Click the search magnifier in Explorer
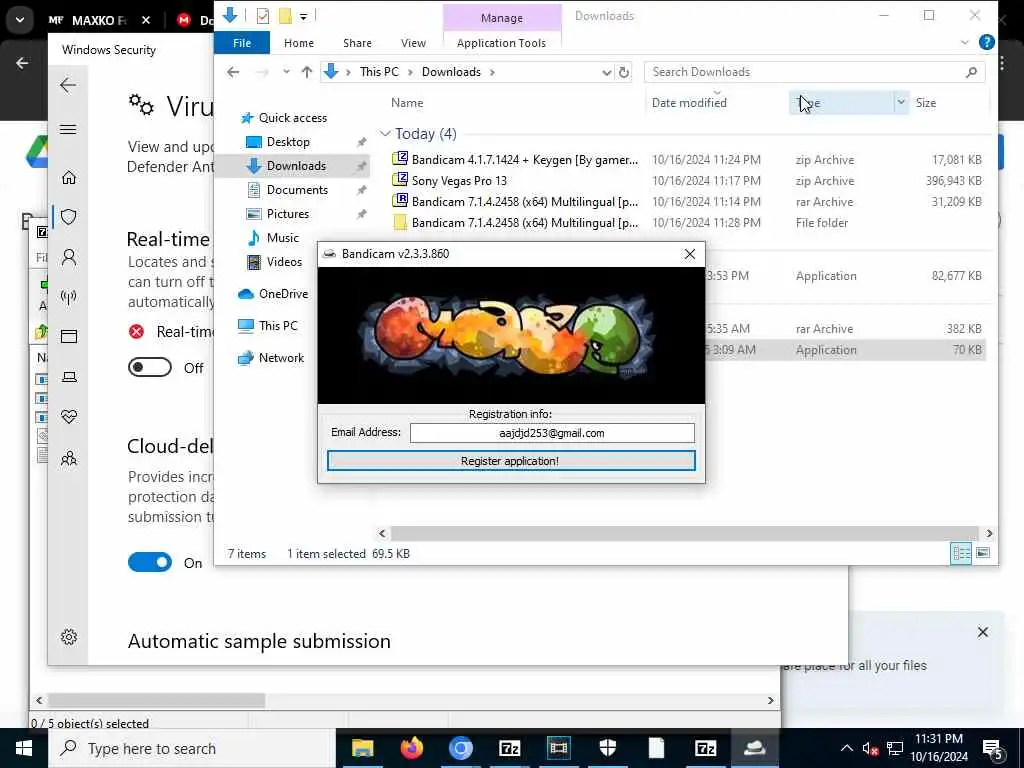 click(x=971, y=72)
